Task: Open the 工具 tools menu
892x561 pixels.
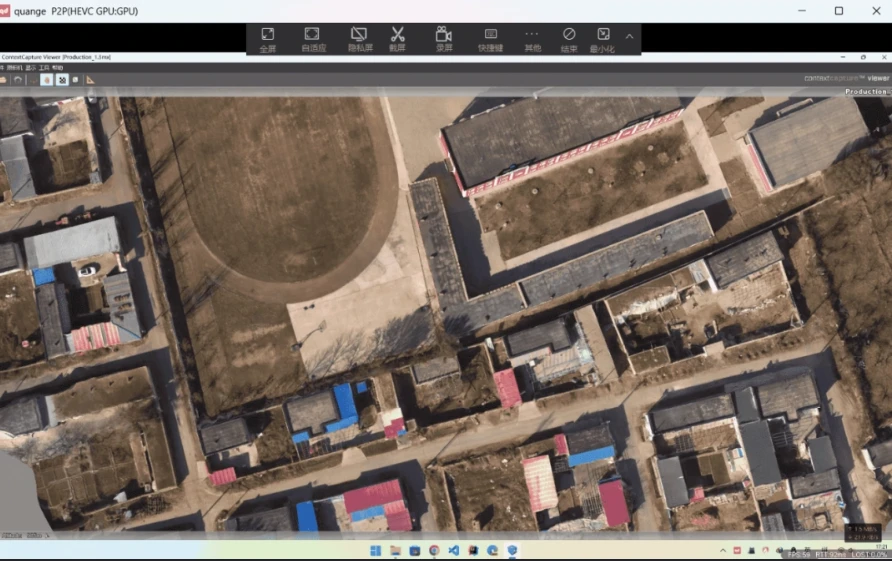Action: pyautogui.click(x=43, y=67)
